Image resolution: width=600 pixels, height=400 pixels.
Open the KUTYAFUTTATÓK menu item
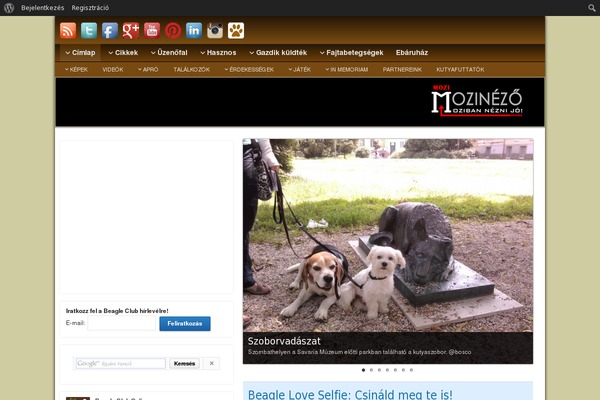[x=460, y=70]
